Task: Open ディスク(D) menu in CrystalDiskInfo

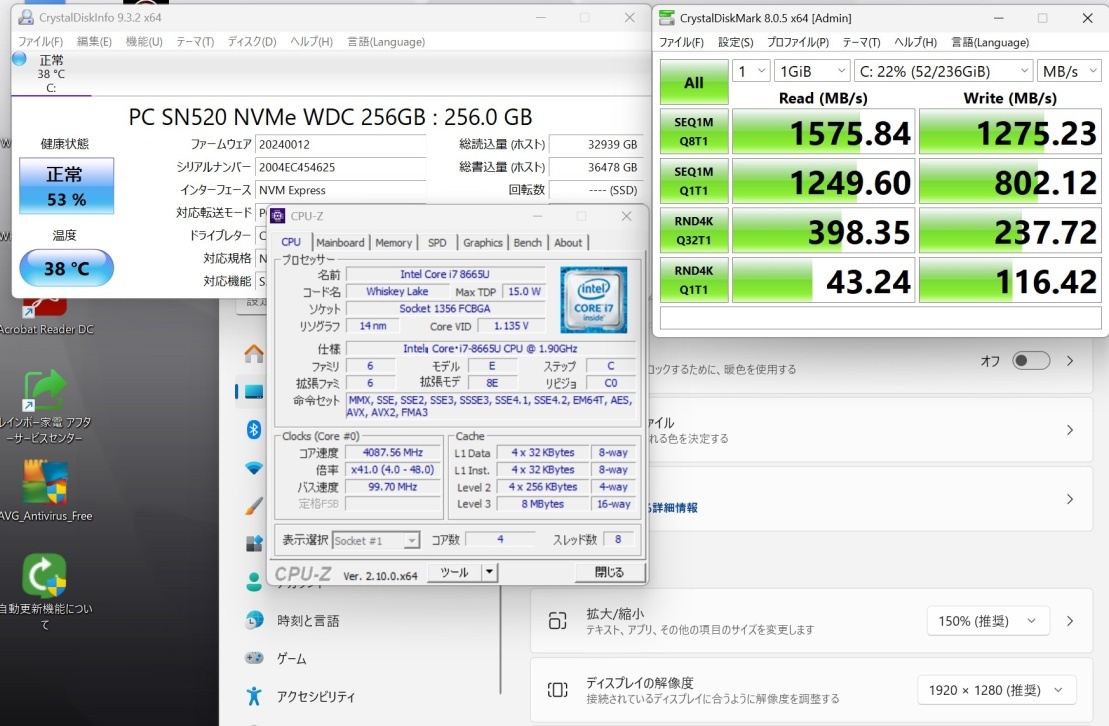Action: [x=252, y=42]
